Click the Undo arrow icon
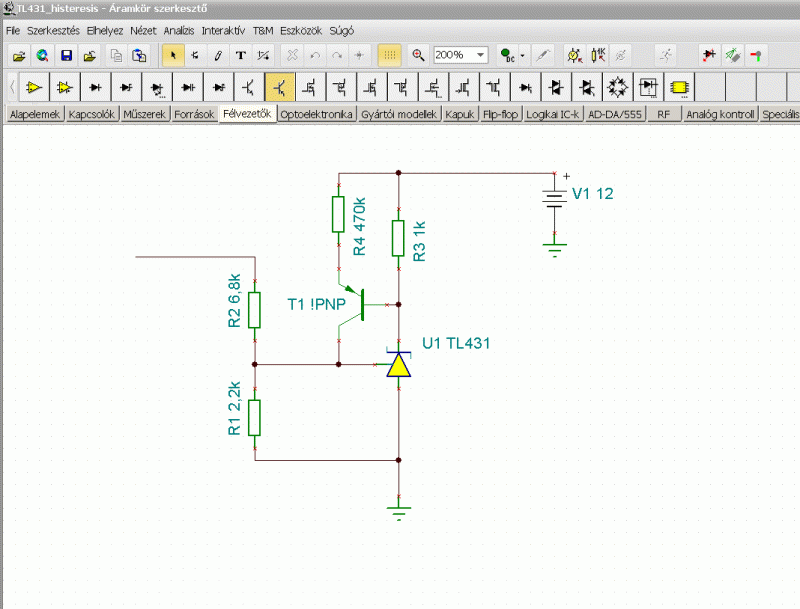Image resolution: width=800 pixels, height=609 pixels. (315, 55)
